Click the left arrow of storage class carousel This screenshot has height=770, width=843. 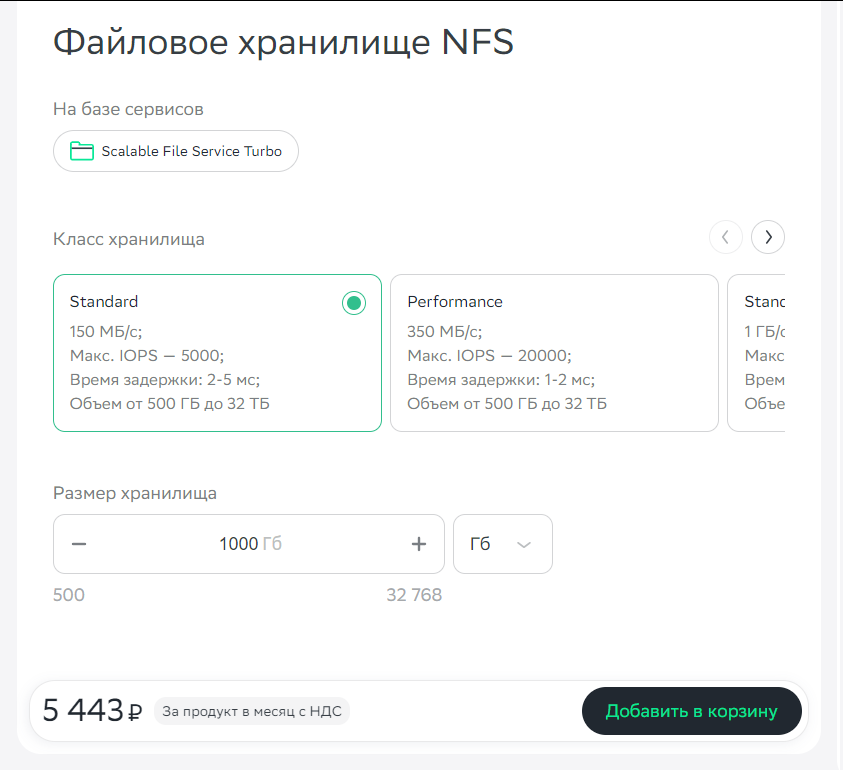(x=725, y=237)
